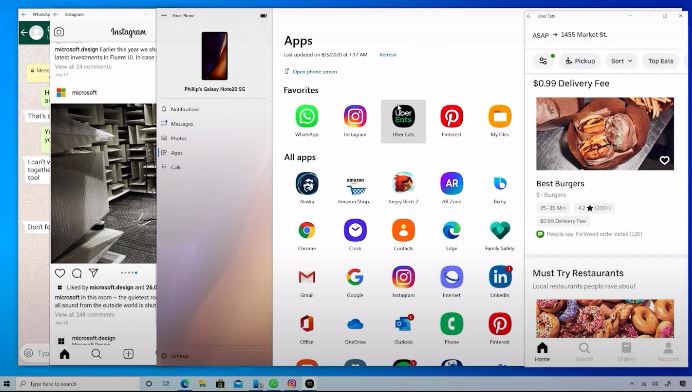
Task: Launch Gmail from All apps
Action: click(307, 277)
